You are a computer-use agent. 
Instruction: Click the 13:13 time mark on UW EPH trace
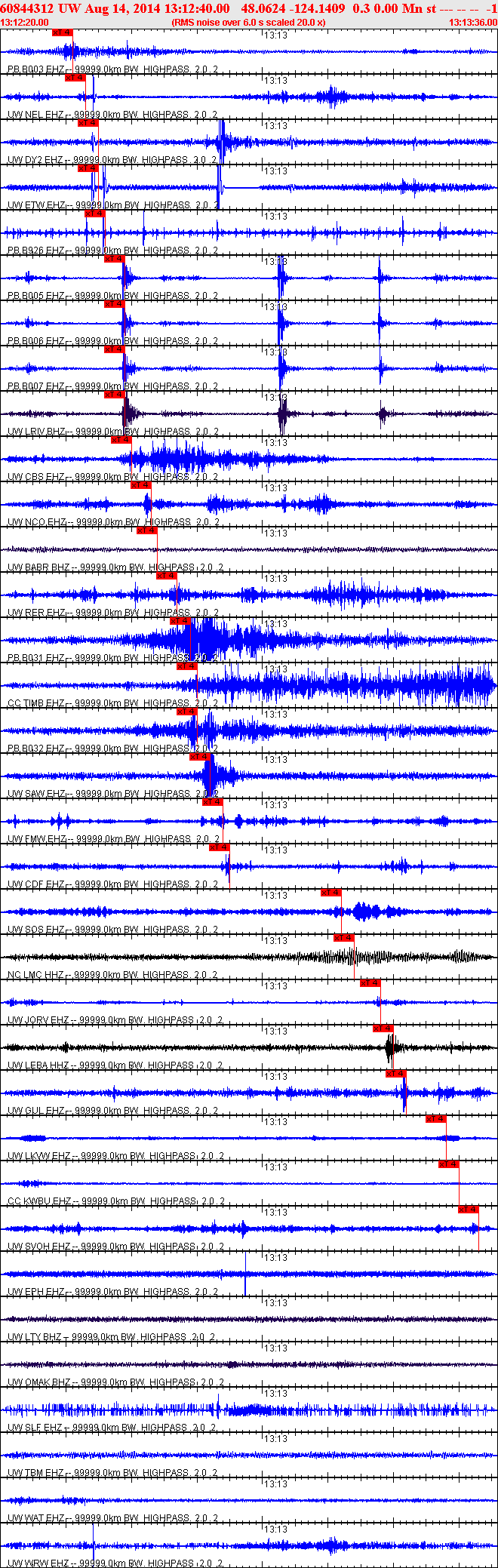[x=276, y=1258]
